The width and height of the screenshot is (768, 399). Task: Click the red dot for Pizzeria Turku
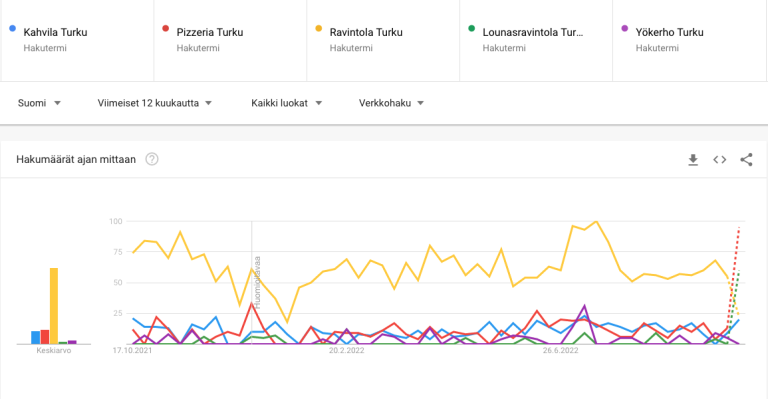click(x=166, y=28)
